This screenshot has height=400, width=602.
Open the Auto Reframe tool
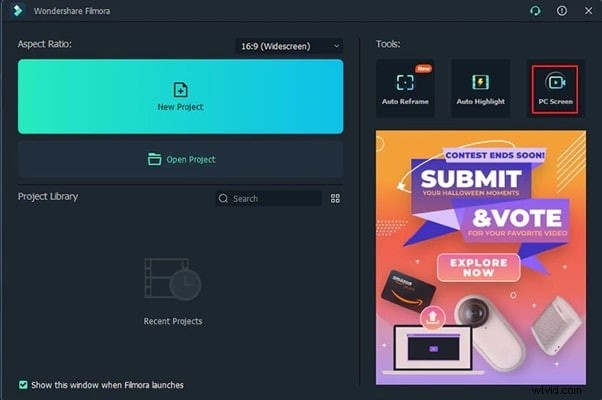[x=405, y=88]
